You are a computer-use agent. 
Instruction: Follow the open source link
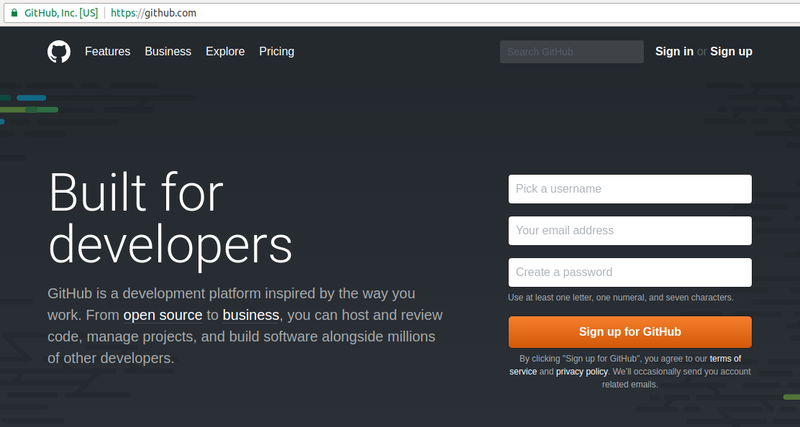click(163, 315)
